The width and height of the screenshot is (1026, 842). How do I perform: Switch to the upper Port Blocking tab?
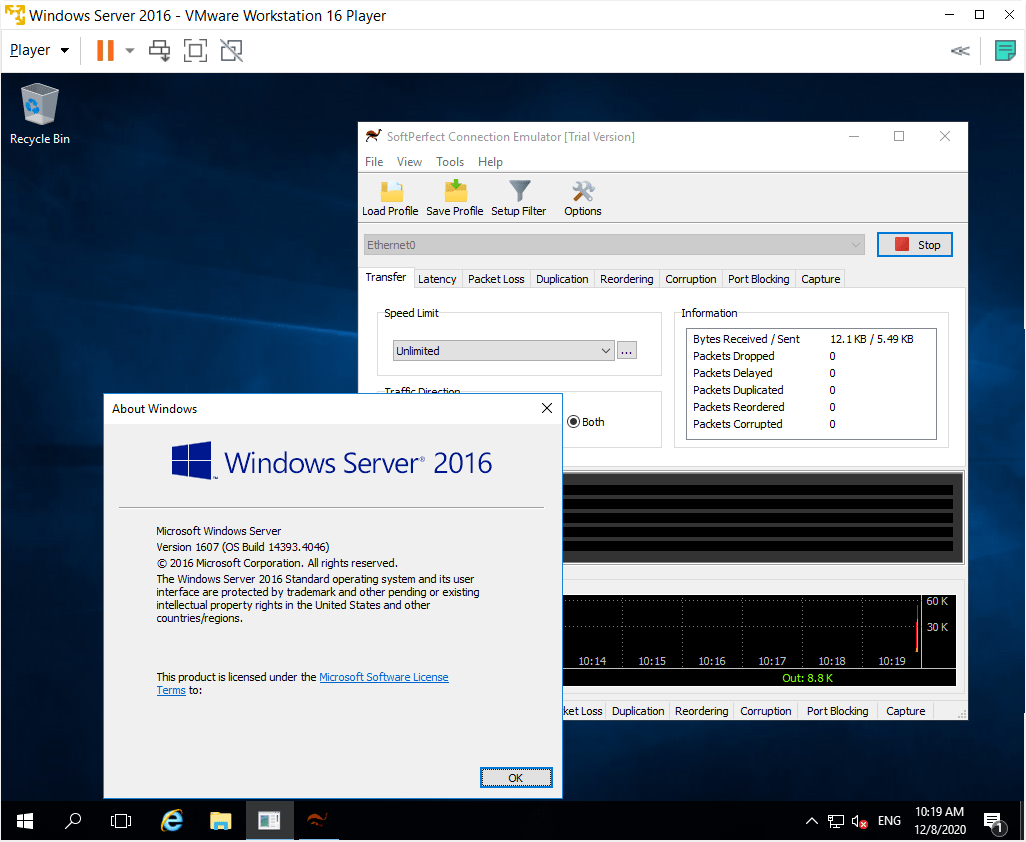tap(759, 279)
